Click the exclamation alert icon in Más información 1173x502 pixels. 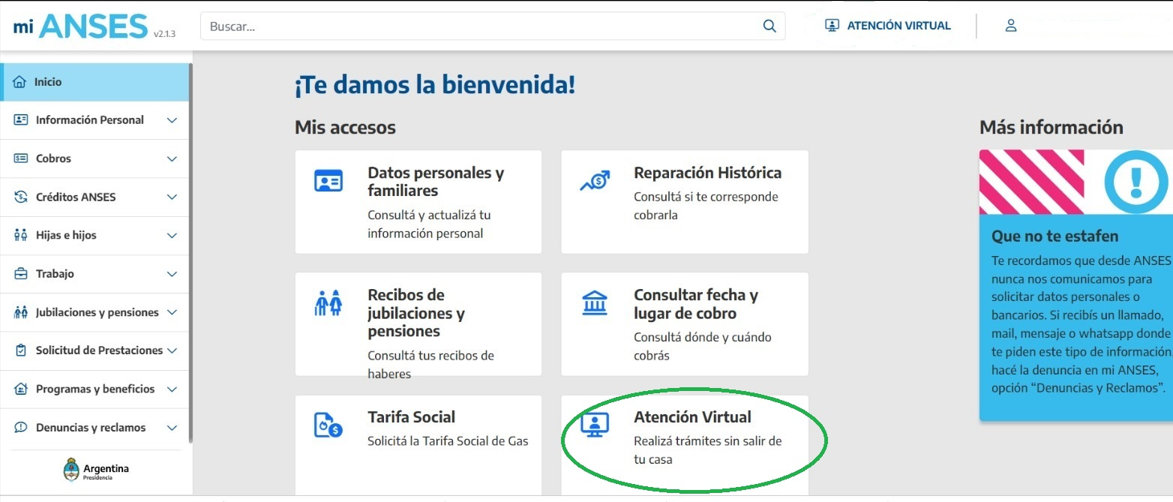click(1136, 181)
